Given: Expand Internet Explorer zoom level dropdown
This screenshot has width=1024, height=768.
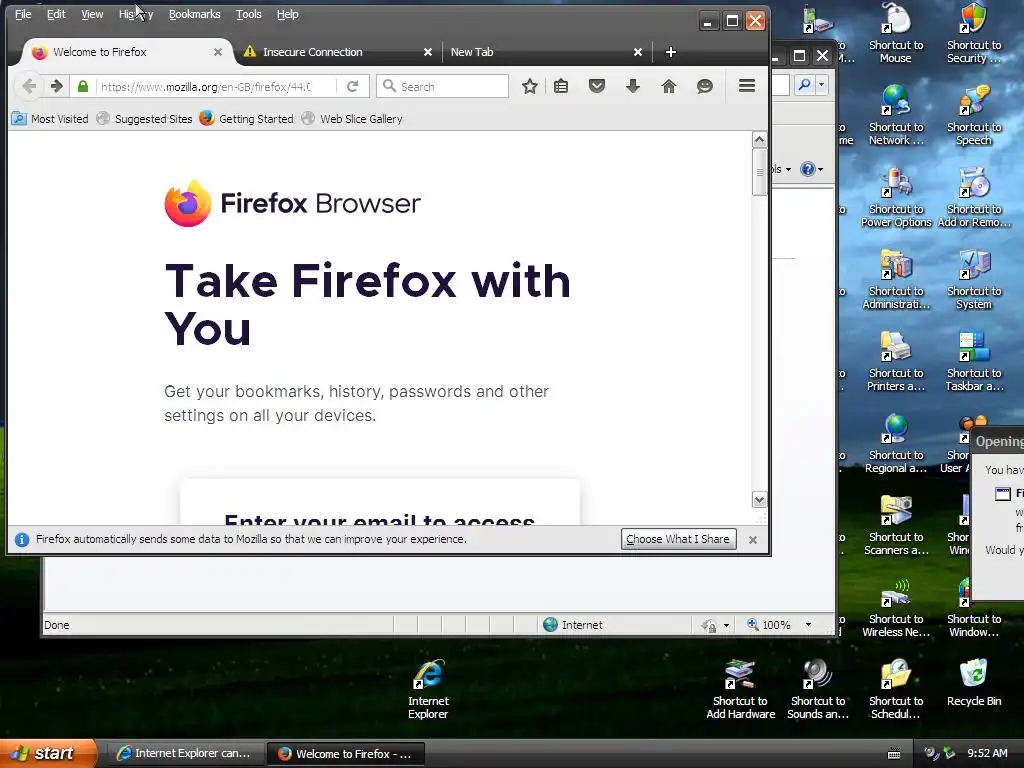Looking at the screenshot, I should [808, 625].
